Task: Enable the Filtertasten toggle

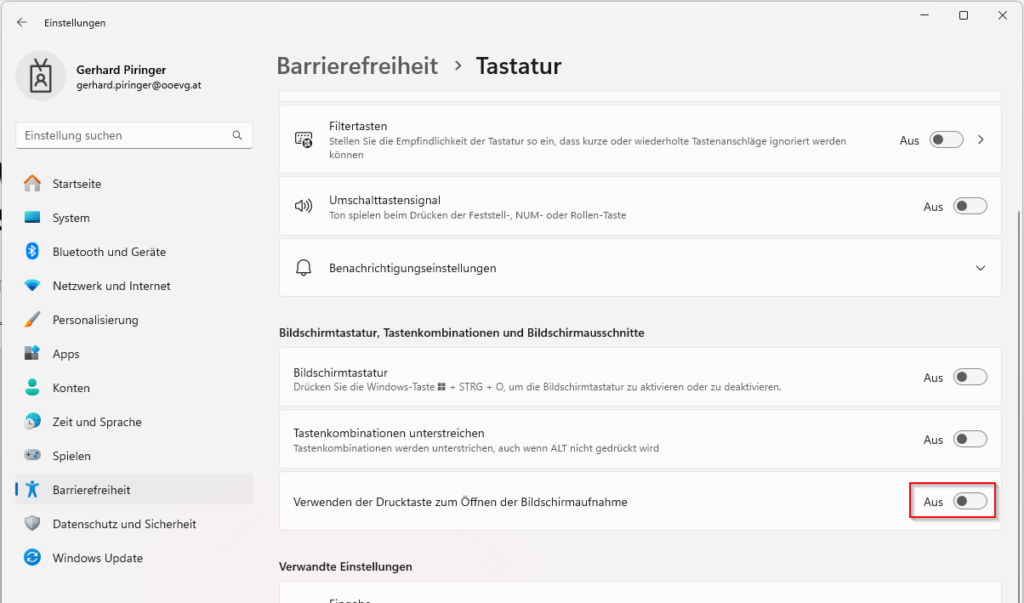Action: pos(946,141)
